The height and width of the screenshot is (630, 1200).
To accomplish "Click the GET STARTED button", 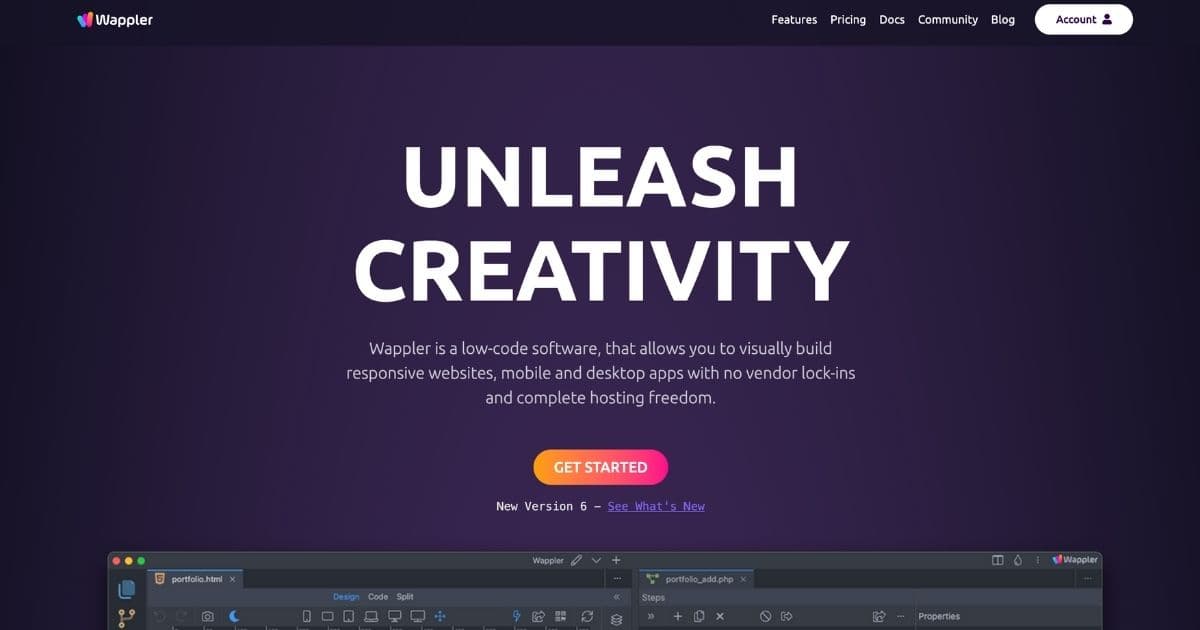I will (600, 467).
